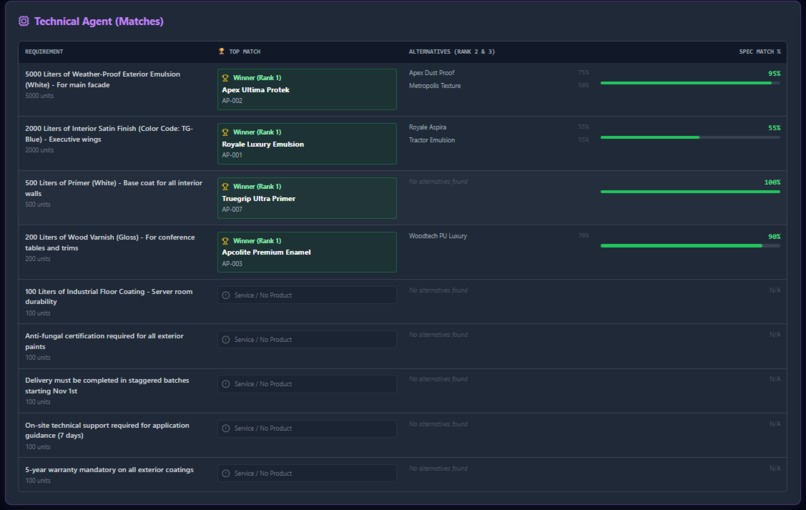Click the Weather-Proof Exterior Emulsion requirement text

click(x=103, y=79)
